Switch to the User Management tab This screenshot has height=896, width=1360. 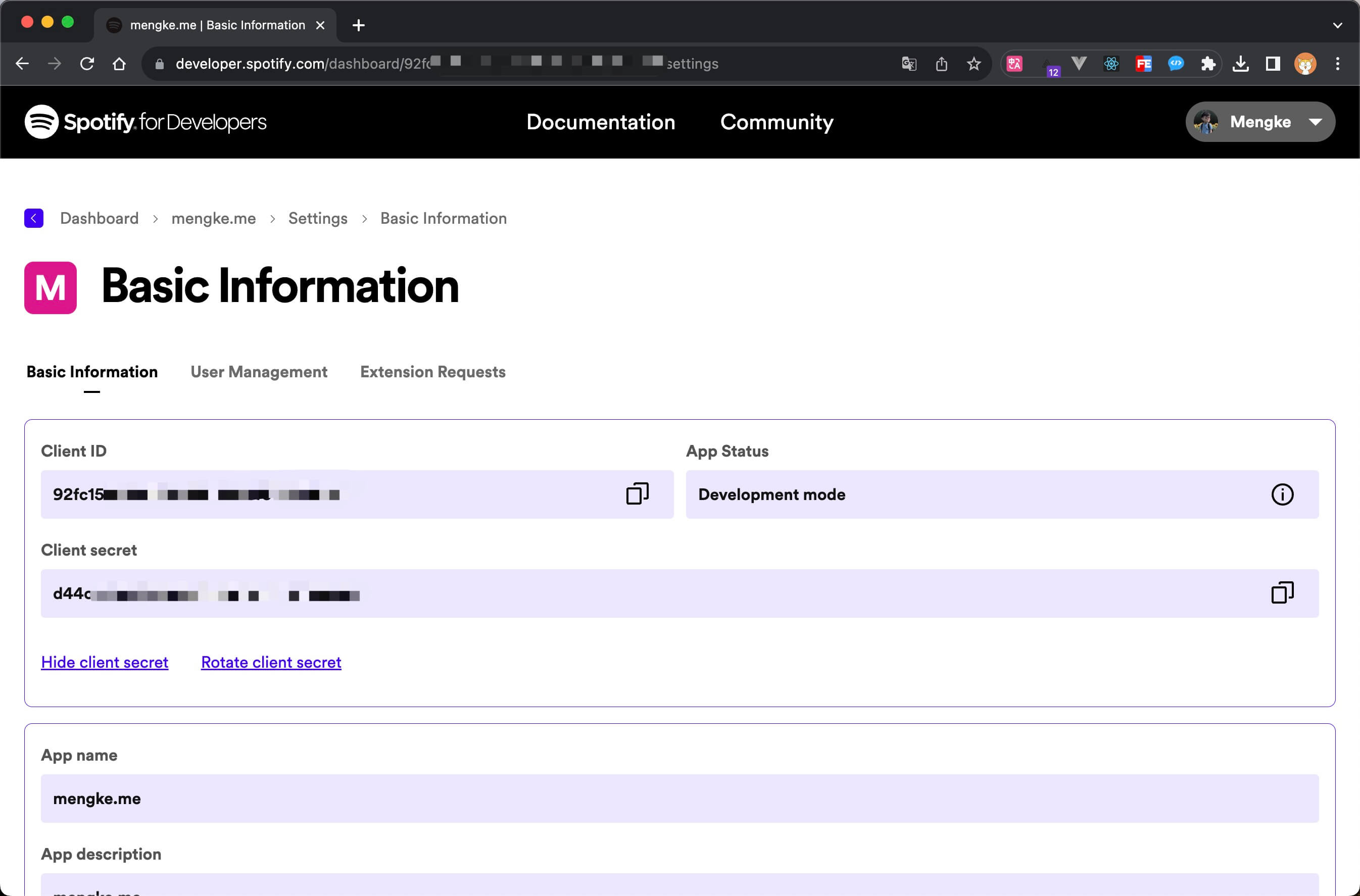coord(259,371)
